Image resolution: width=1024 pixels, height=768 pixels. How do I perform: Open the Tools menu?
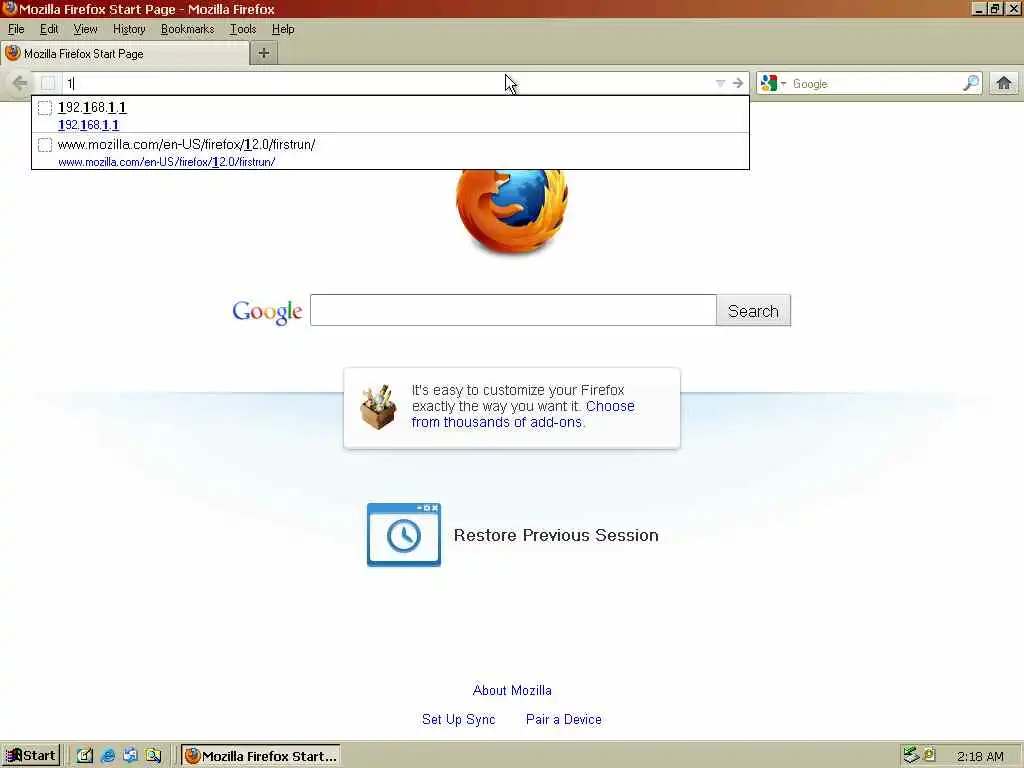click(x=243, y=29)
